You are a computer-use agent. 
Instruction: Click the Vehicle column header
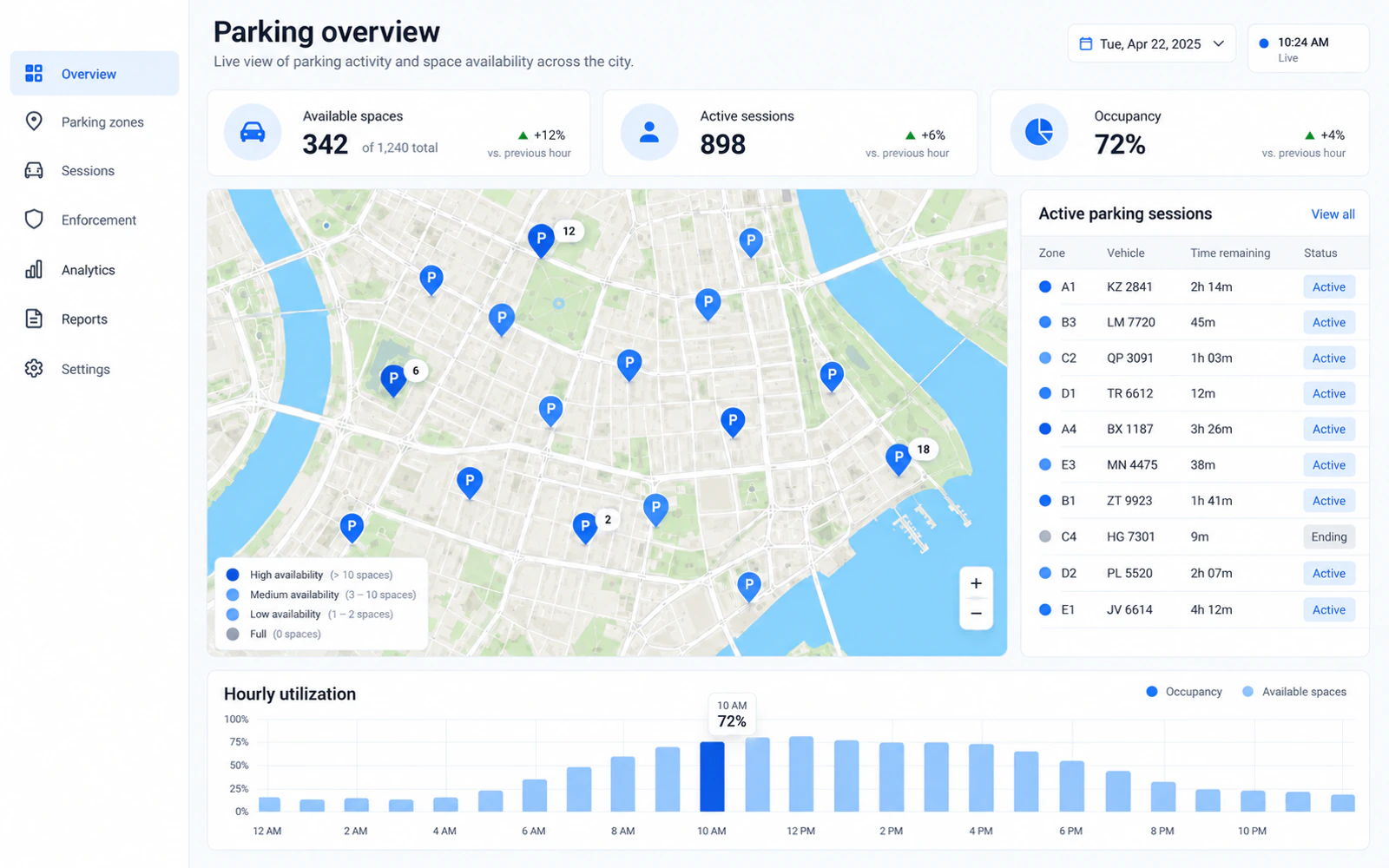coord(1125,253)
